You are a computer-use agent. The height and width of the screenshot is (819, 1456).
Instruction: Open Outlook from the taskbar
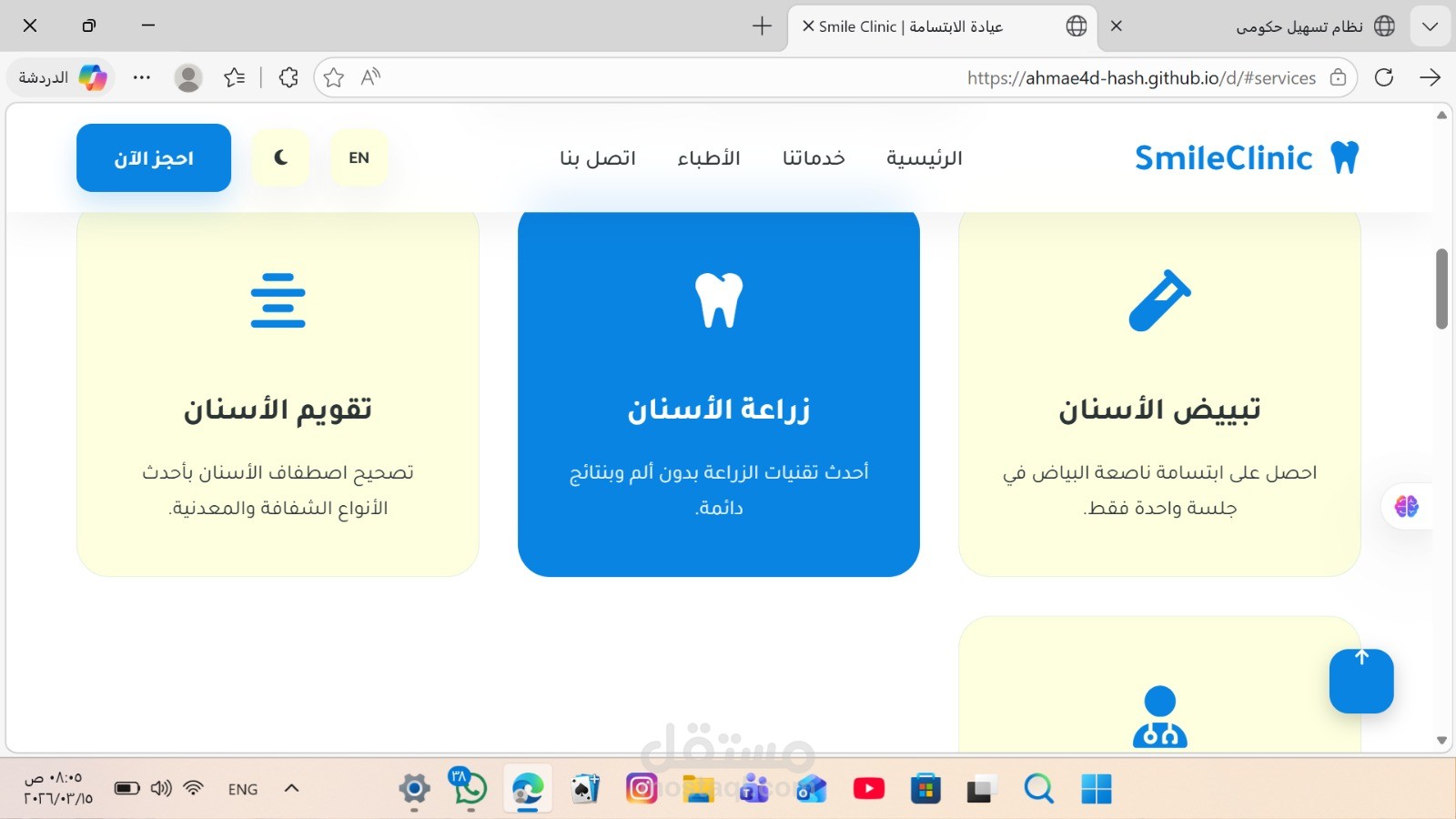[x=811, y=788]
